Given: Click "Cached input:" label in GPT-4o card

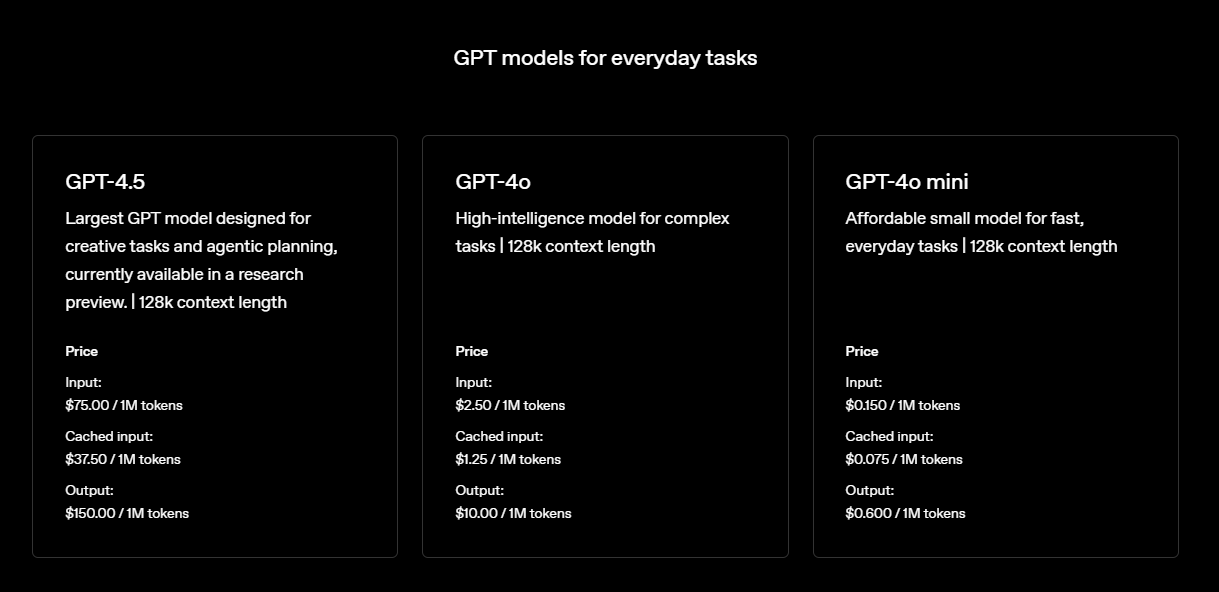Looking at the screenshot, I should coord(499,437).
